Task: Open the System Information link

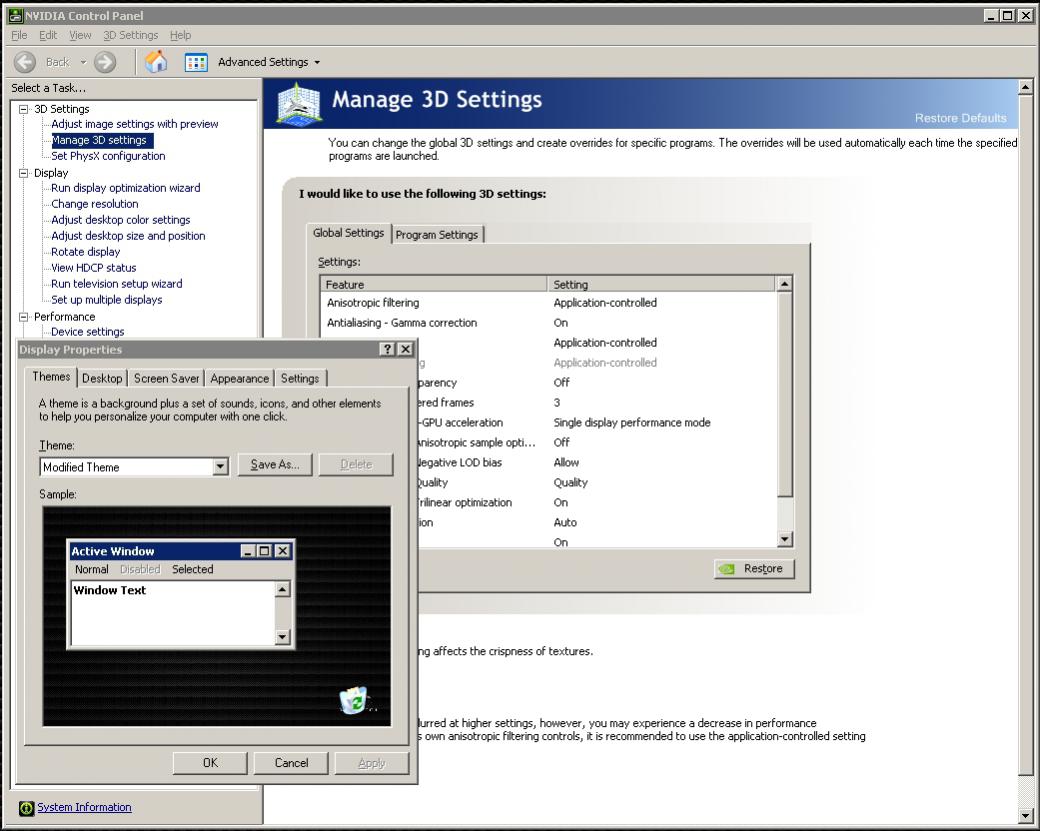Action: point(84,808)
